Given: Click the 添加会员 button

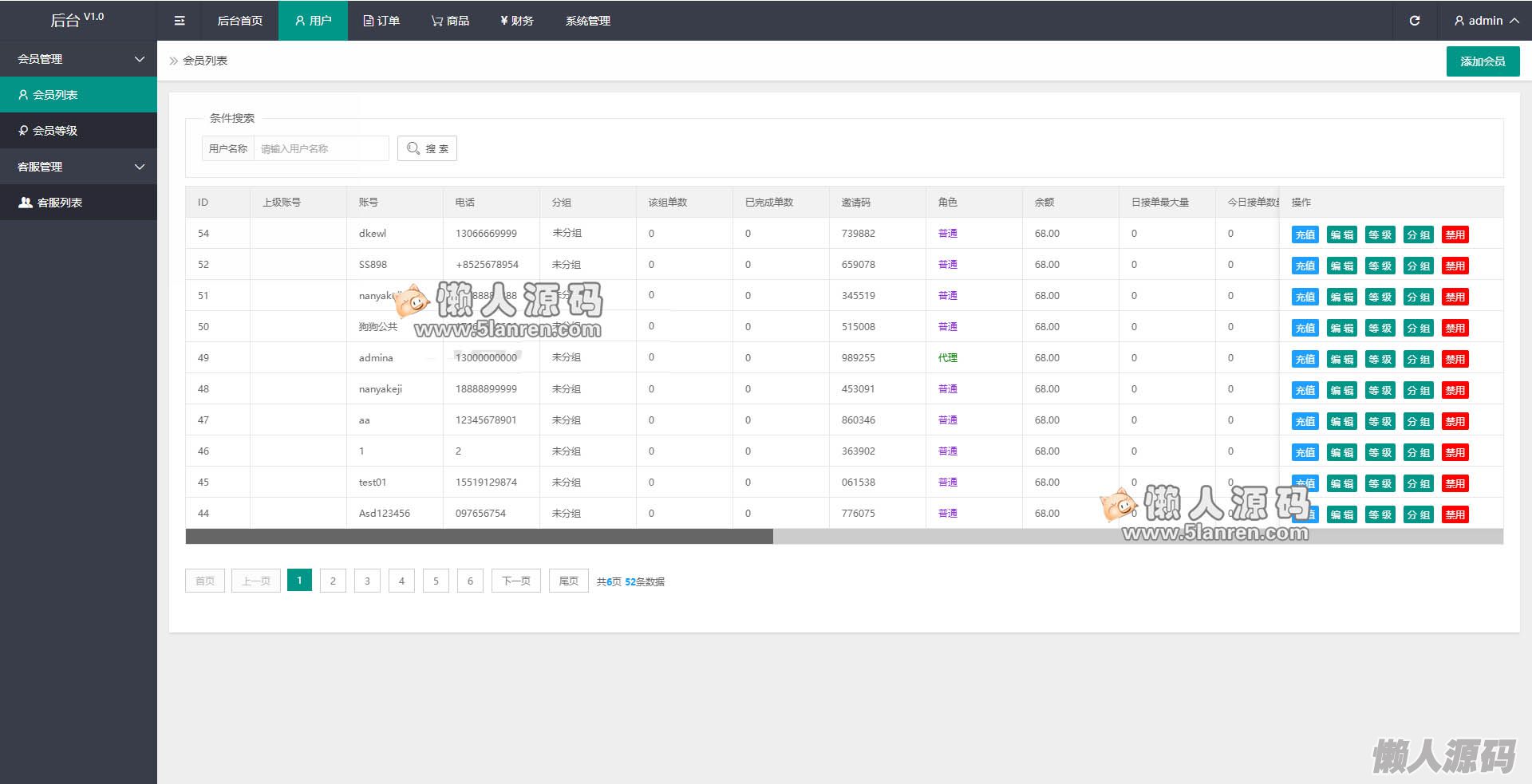Looking at the screenshot, I should point(1483,61).
